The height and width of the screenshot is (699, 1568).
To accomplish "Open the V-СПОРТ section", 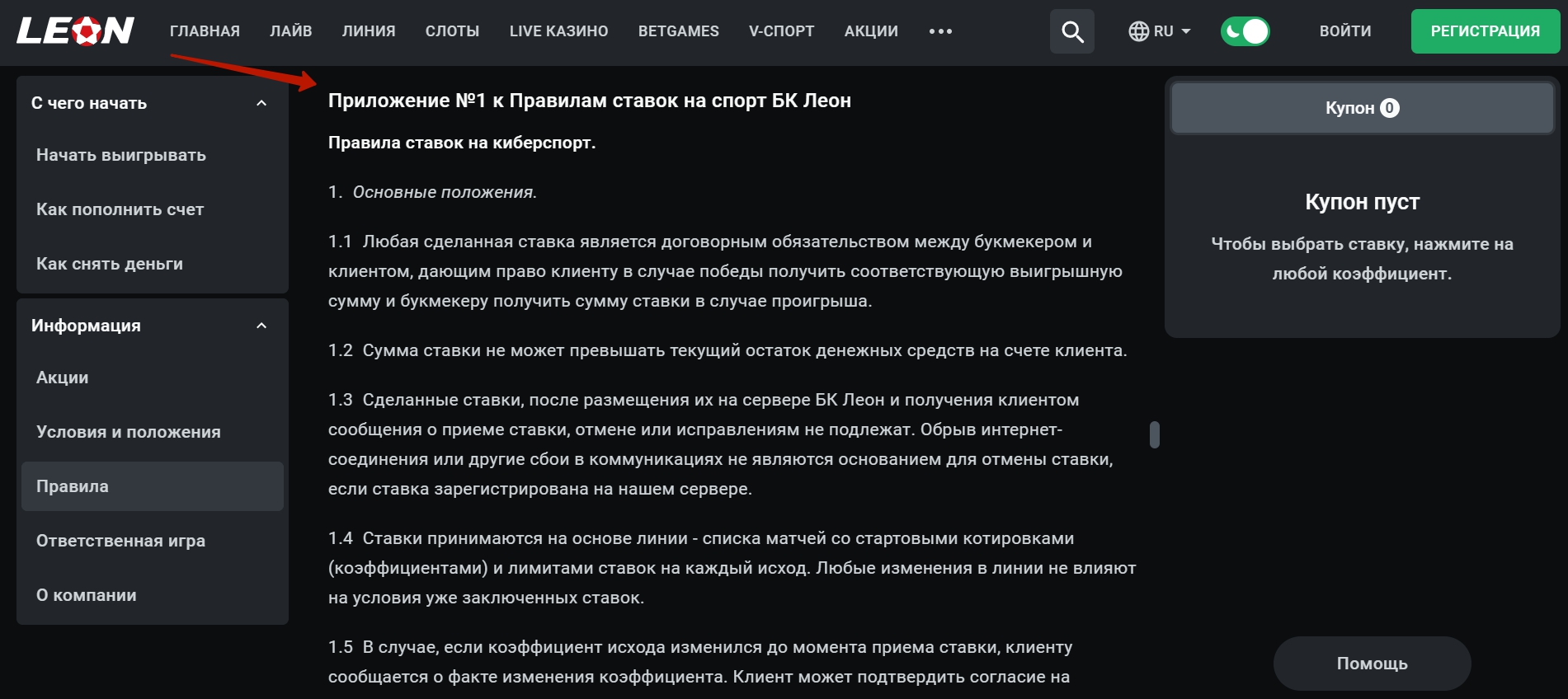I will click(x=781, y=31).
